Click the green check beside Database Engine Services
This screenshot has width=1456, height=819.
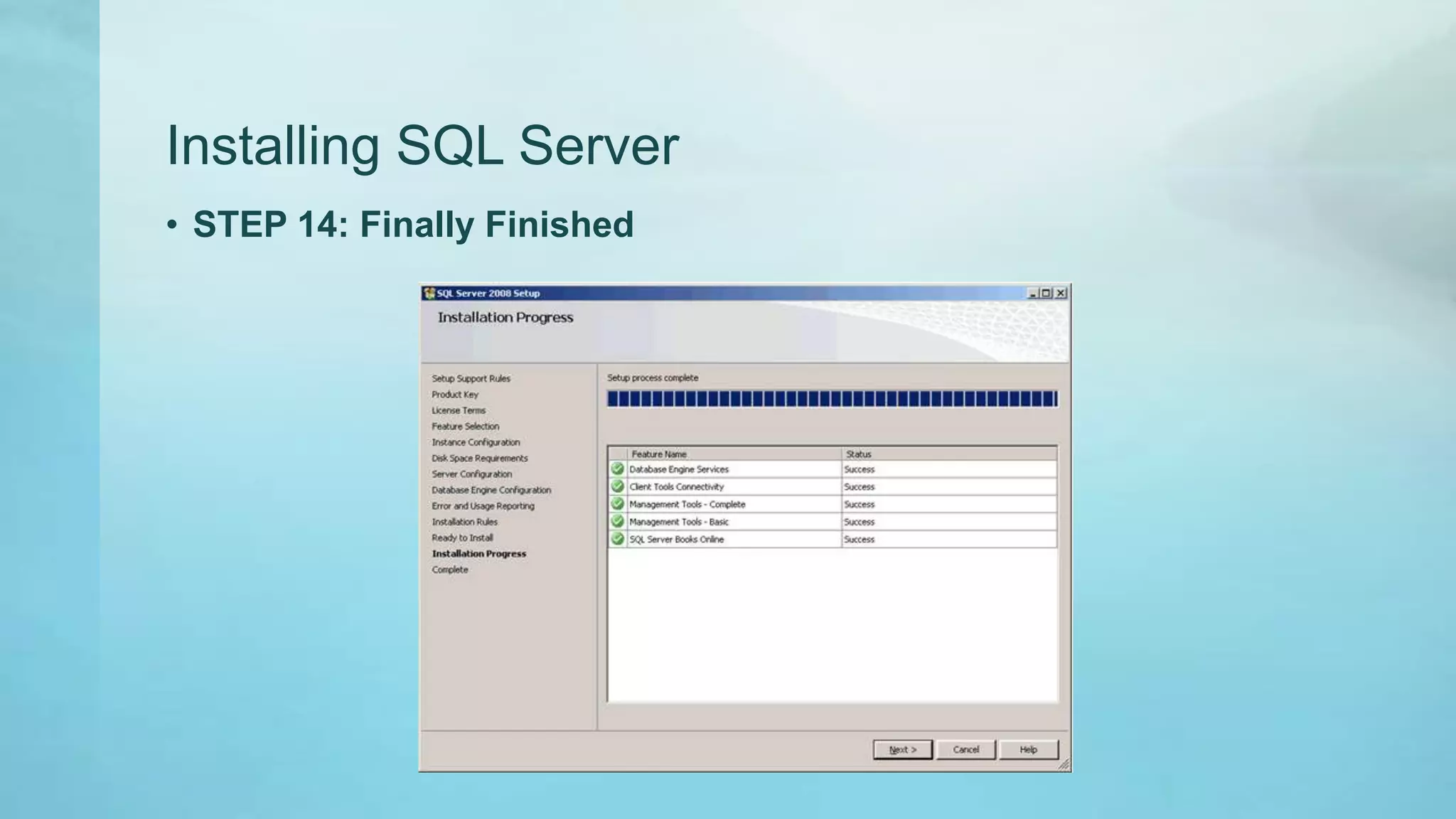tap(617, 469)
